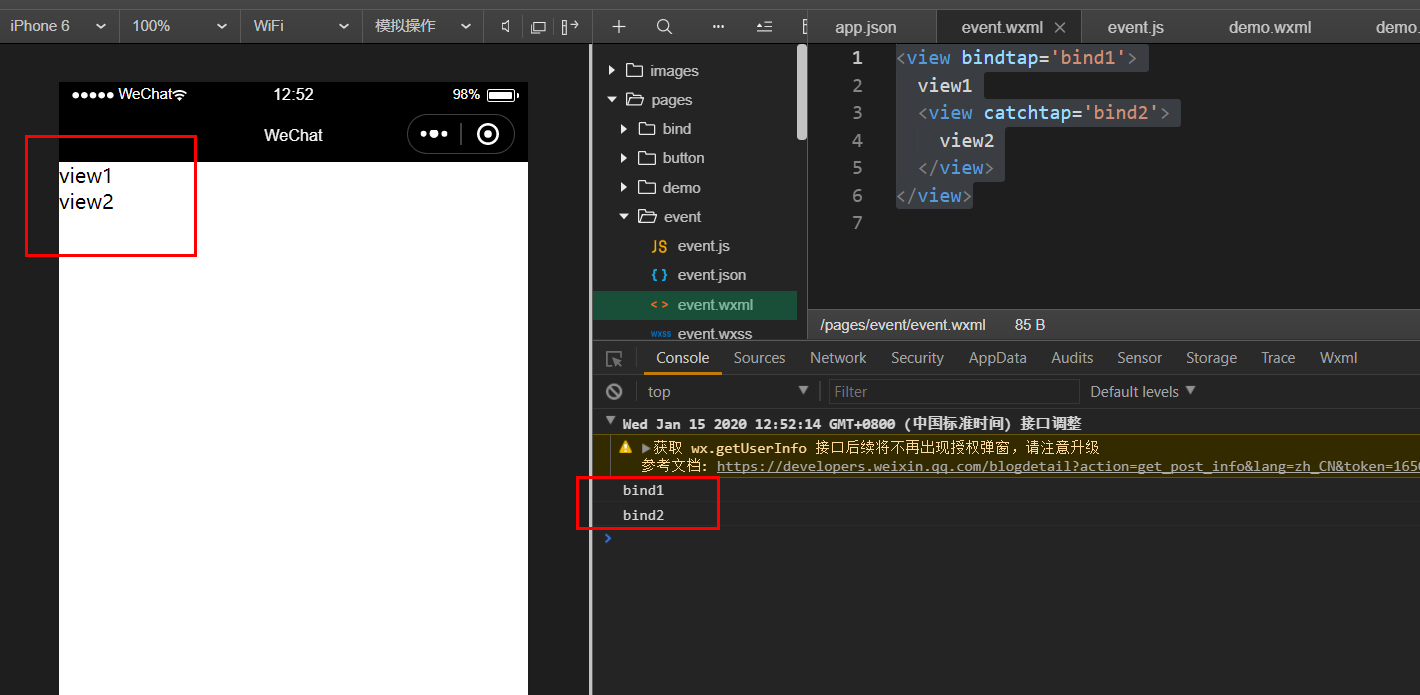Image resolution: width=1420 pixels, height=695 pixels.
Task: Collapse the pages folder arrow
Action: [611, 99]
